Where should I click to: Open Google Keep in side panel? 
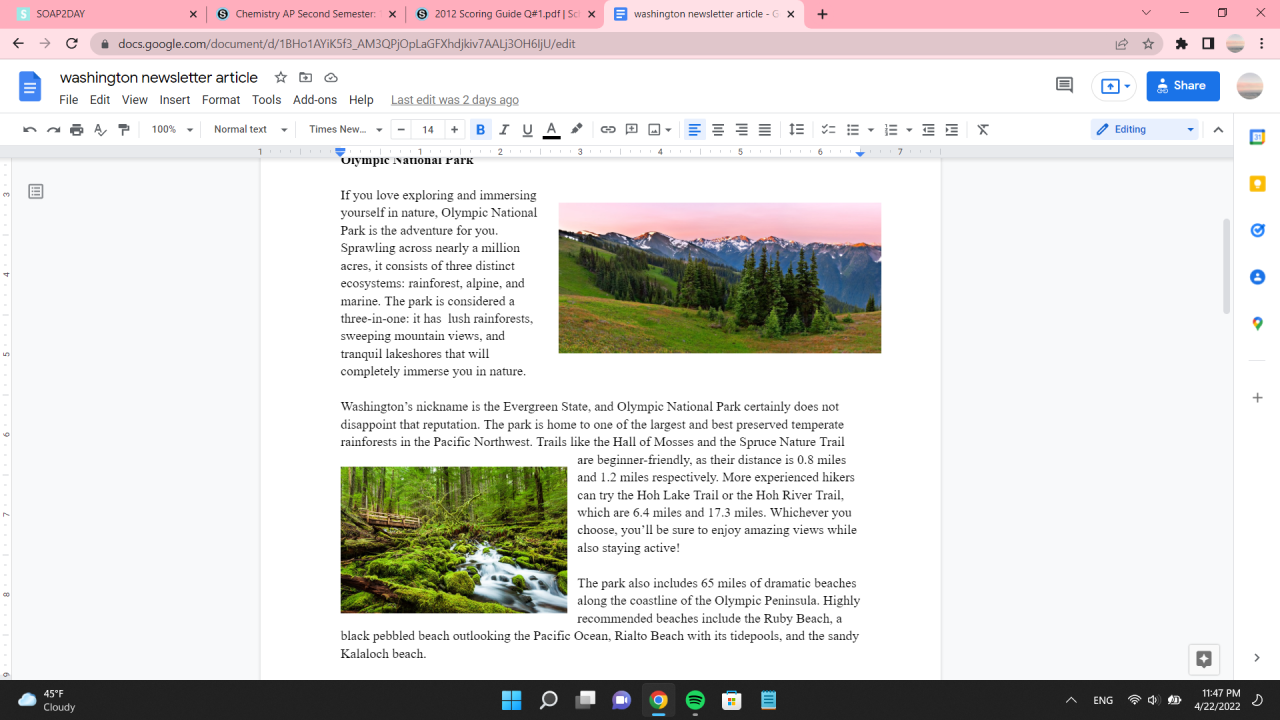[x=1257, y=184]
